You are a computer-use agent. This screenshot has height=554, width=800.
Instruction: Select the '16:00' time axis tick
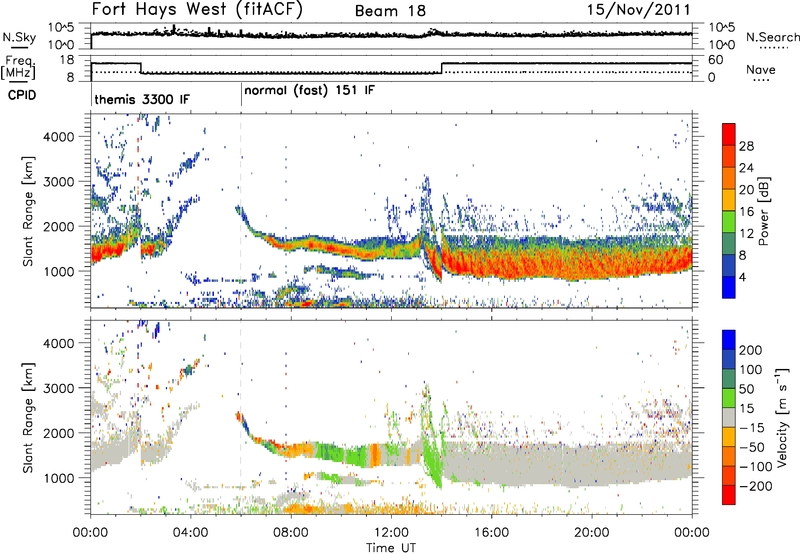(491, 533)
